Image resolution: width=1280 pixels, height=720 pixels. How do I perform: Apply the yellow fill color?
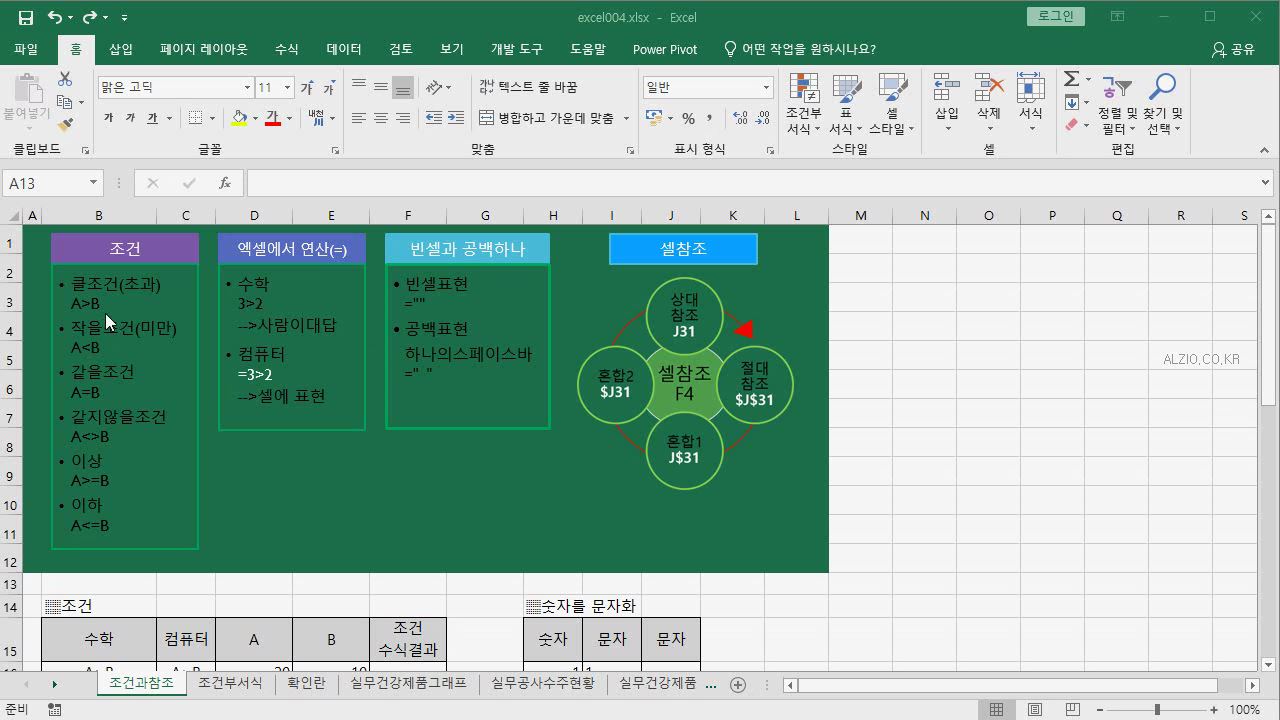[239, 118]
